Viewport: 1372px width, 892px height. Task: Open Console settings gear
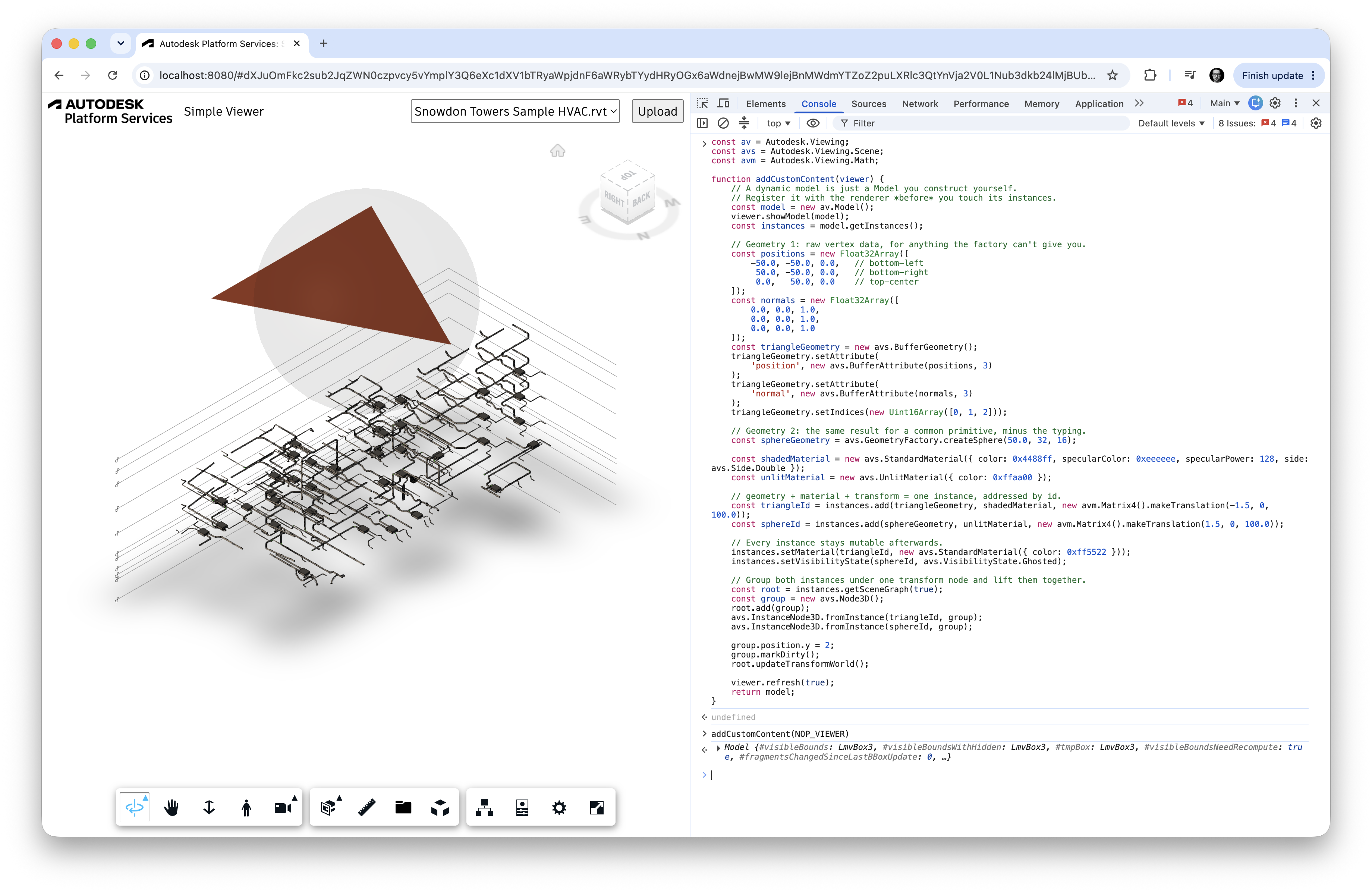[1316, 123]
